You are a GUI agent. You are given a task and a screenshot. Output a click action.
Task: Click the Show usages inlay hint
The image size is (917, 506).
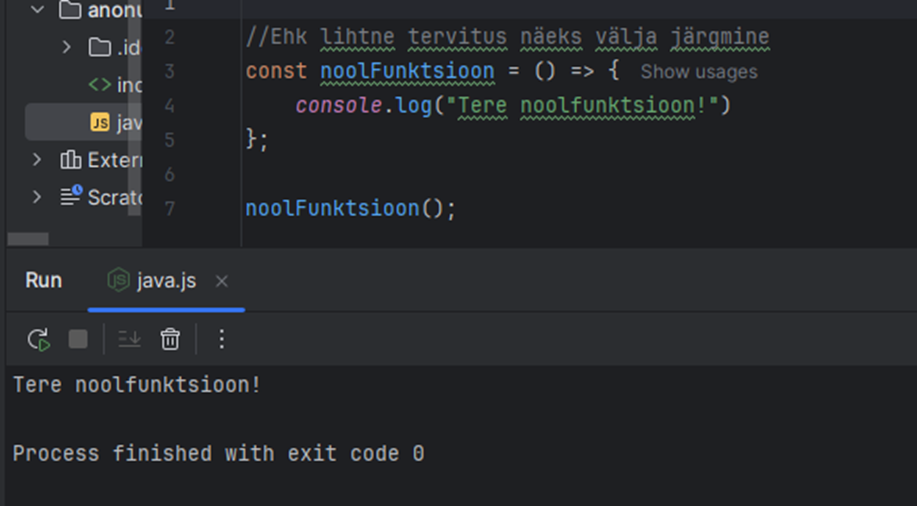(698, 72)
